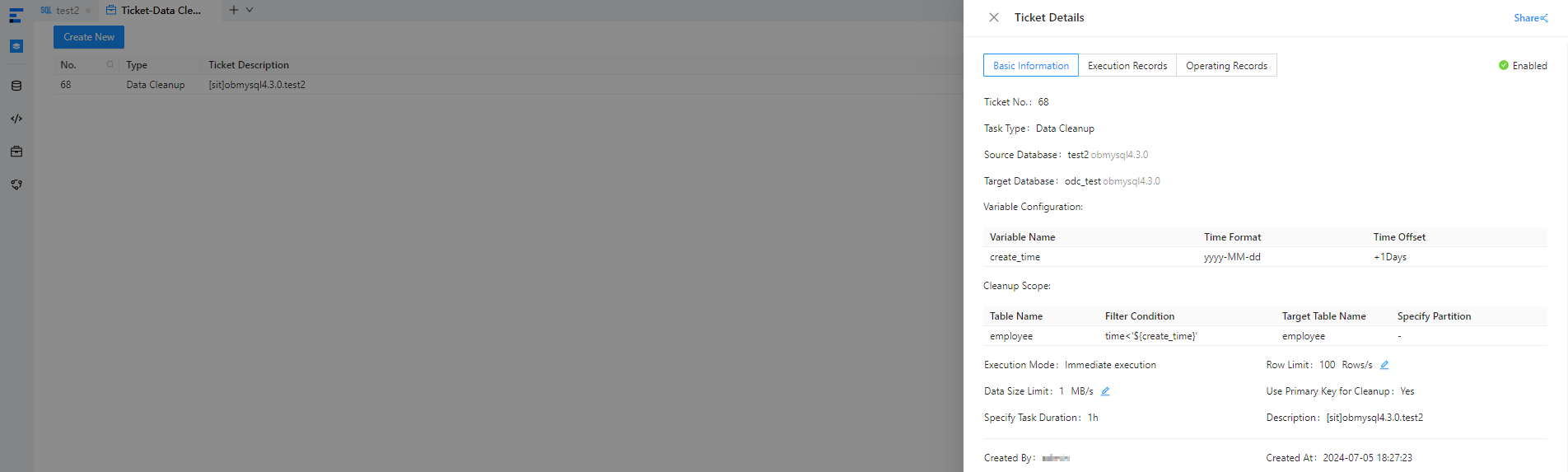Click the search icon in No. column header

(110, 64)
